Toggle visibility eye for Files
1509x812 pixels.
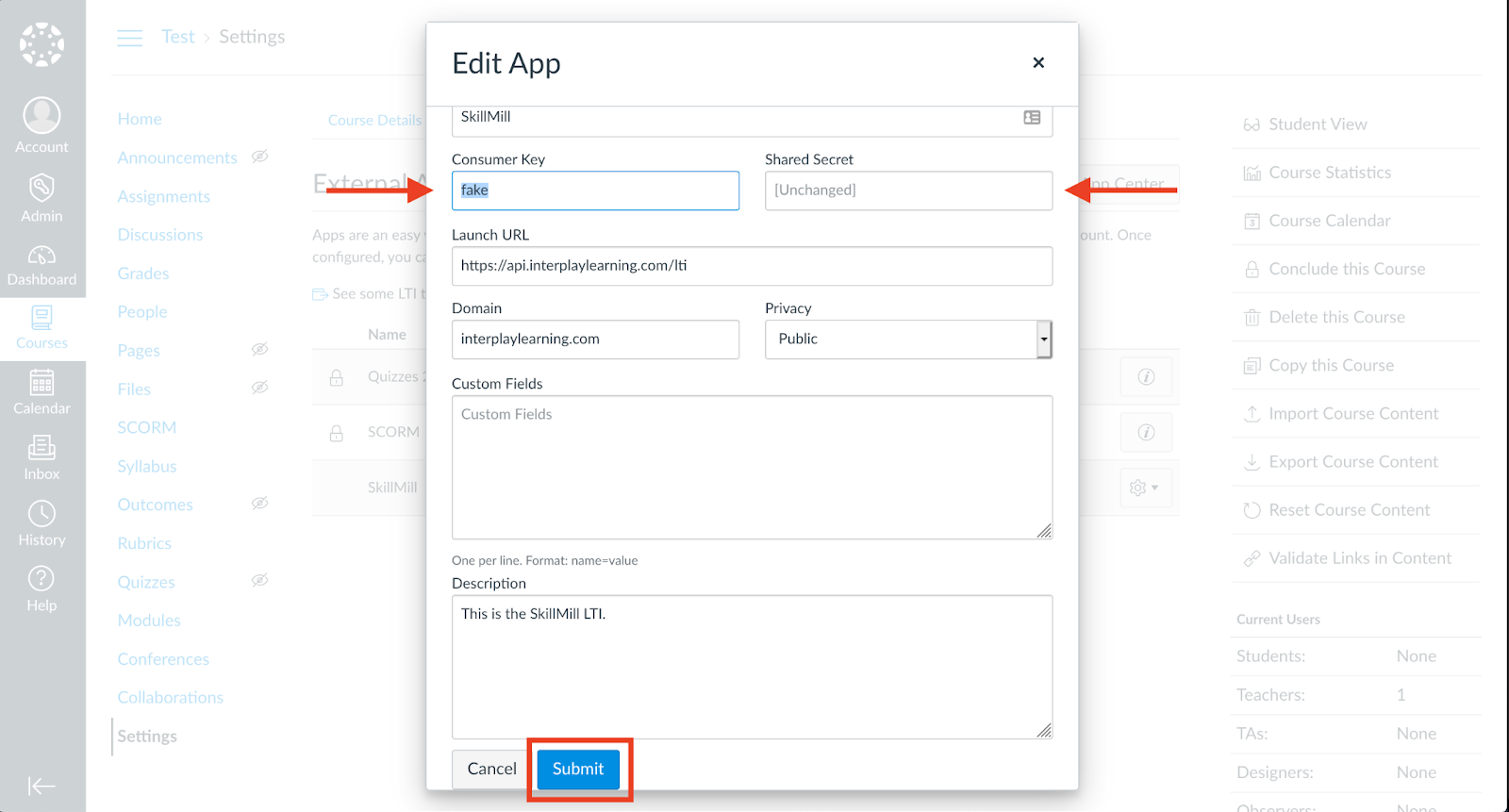(260, 388)
